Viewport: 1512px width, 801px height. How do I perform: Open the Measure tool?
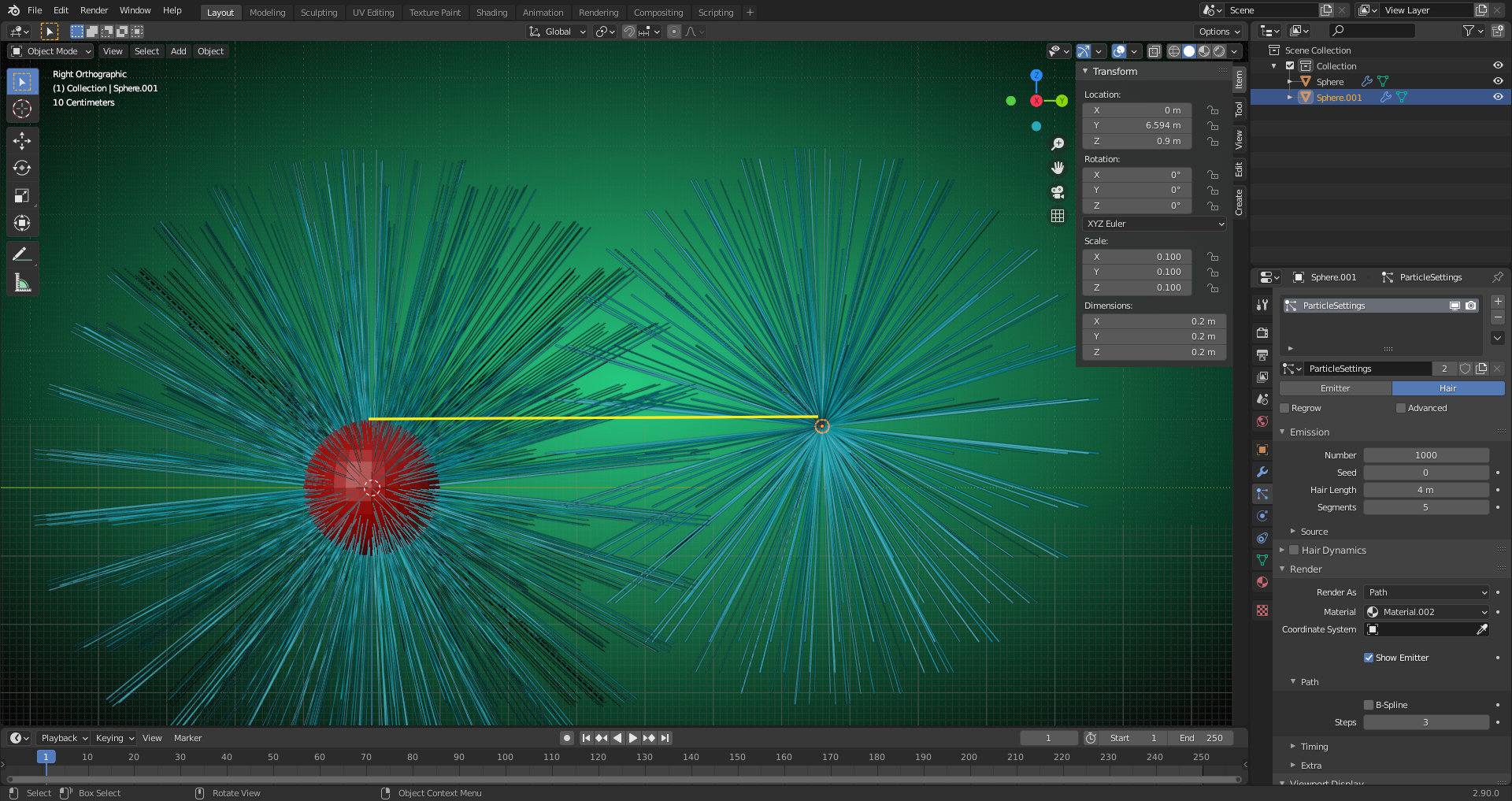[x=22, y=281]
